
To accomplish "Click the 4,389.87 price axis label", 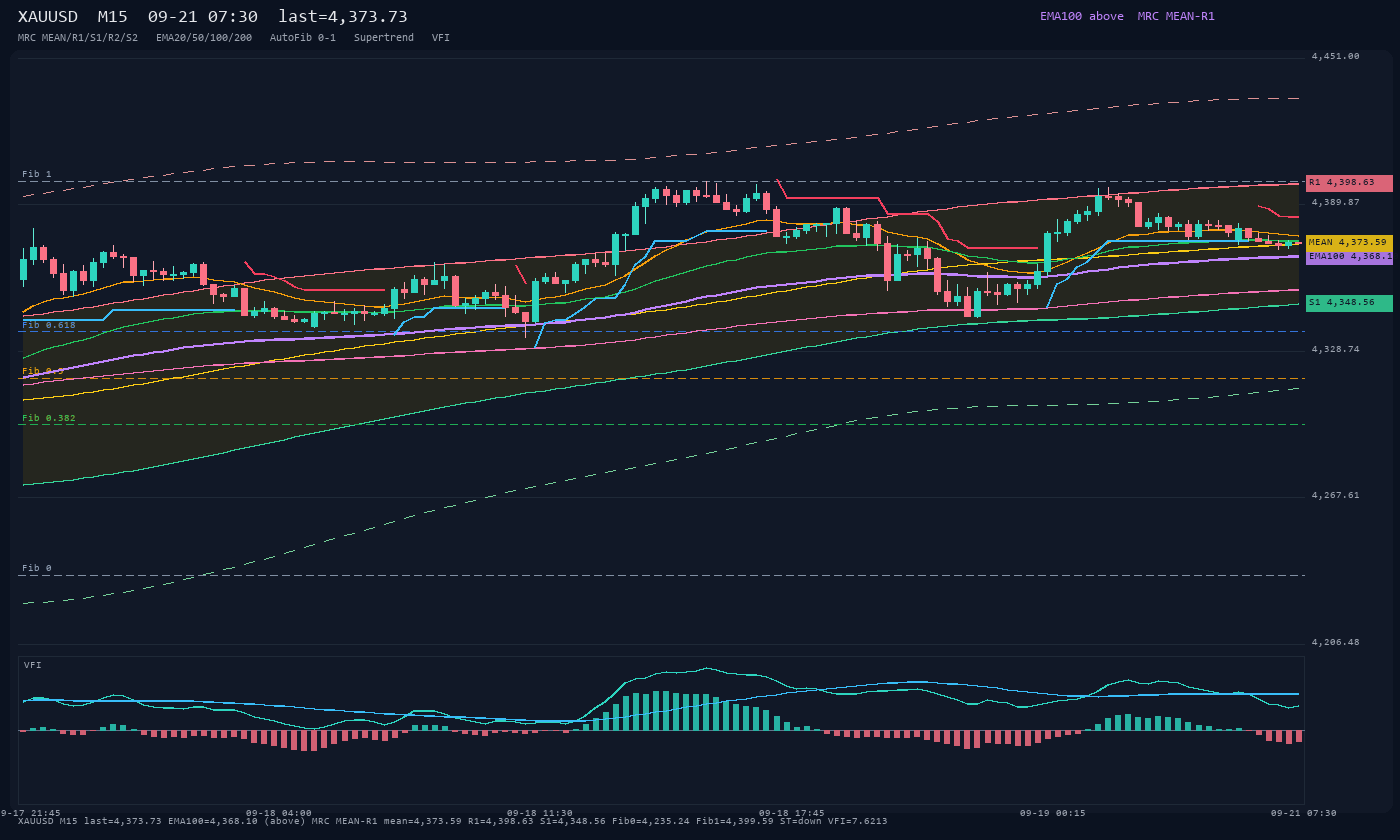I will tap(1336, 203).
